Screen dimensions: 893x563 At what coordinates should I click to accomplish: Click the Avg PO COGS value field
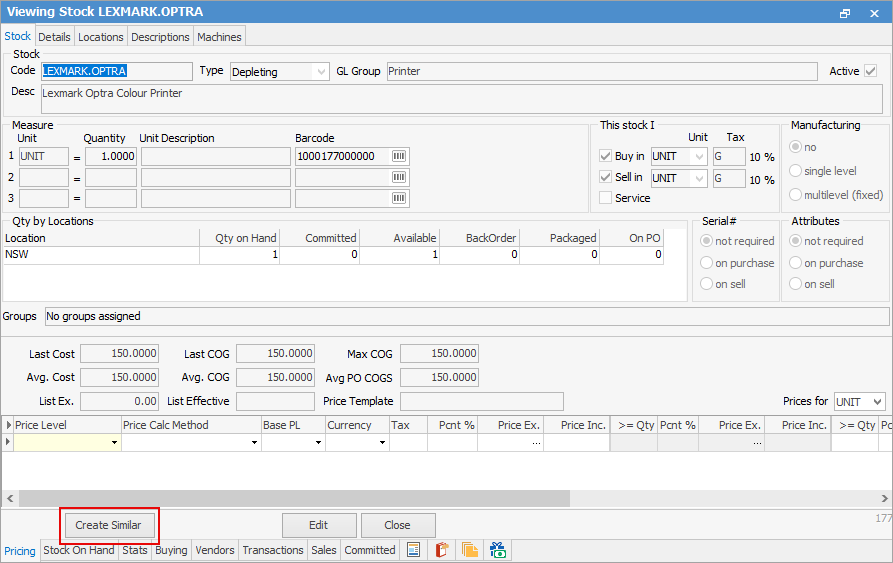[439, 377]
